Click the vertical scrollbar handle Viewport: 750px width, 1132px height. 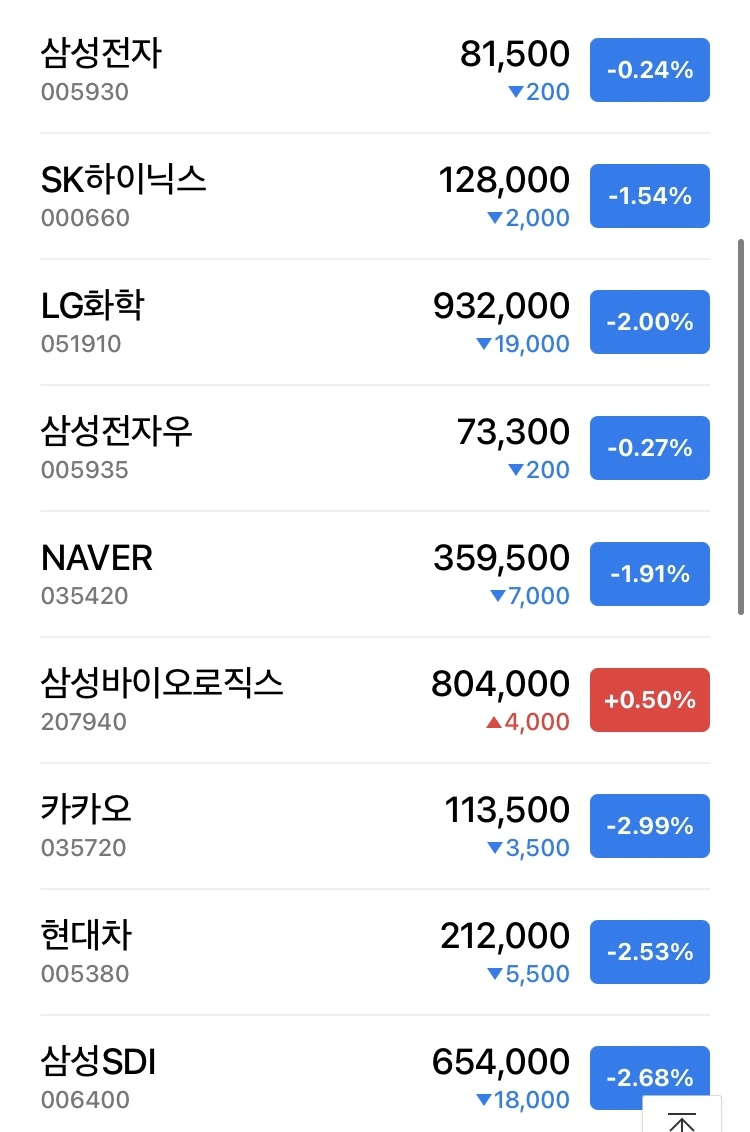[741, 427]
